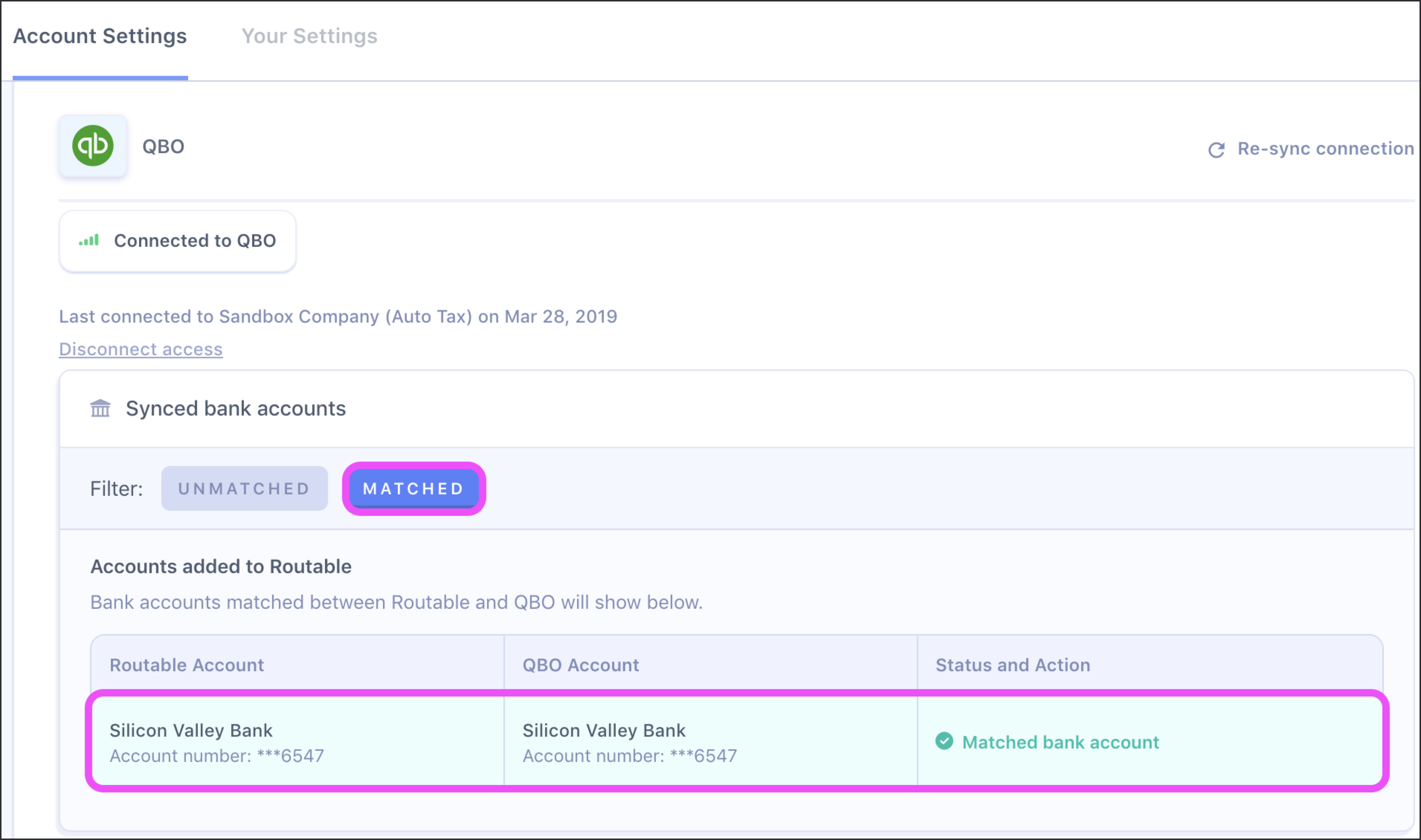Click the green matched checkmark icon
Viewport: 1421px width, 840px height.
click(x=944, y=742)
